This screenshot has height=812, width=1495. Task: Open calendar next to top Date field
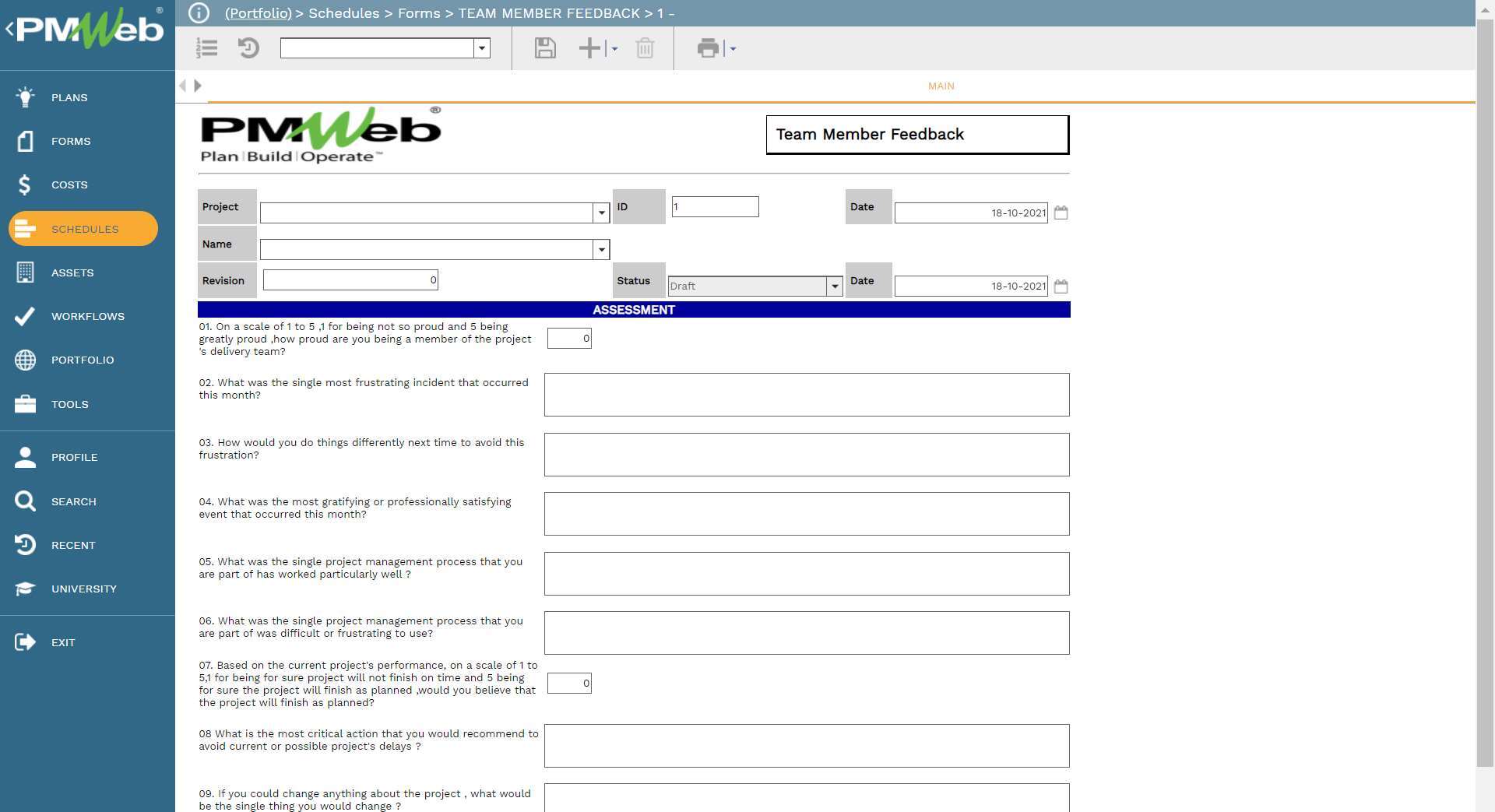pyautogui.click(x=1061, y=213)
